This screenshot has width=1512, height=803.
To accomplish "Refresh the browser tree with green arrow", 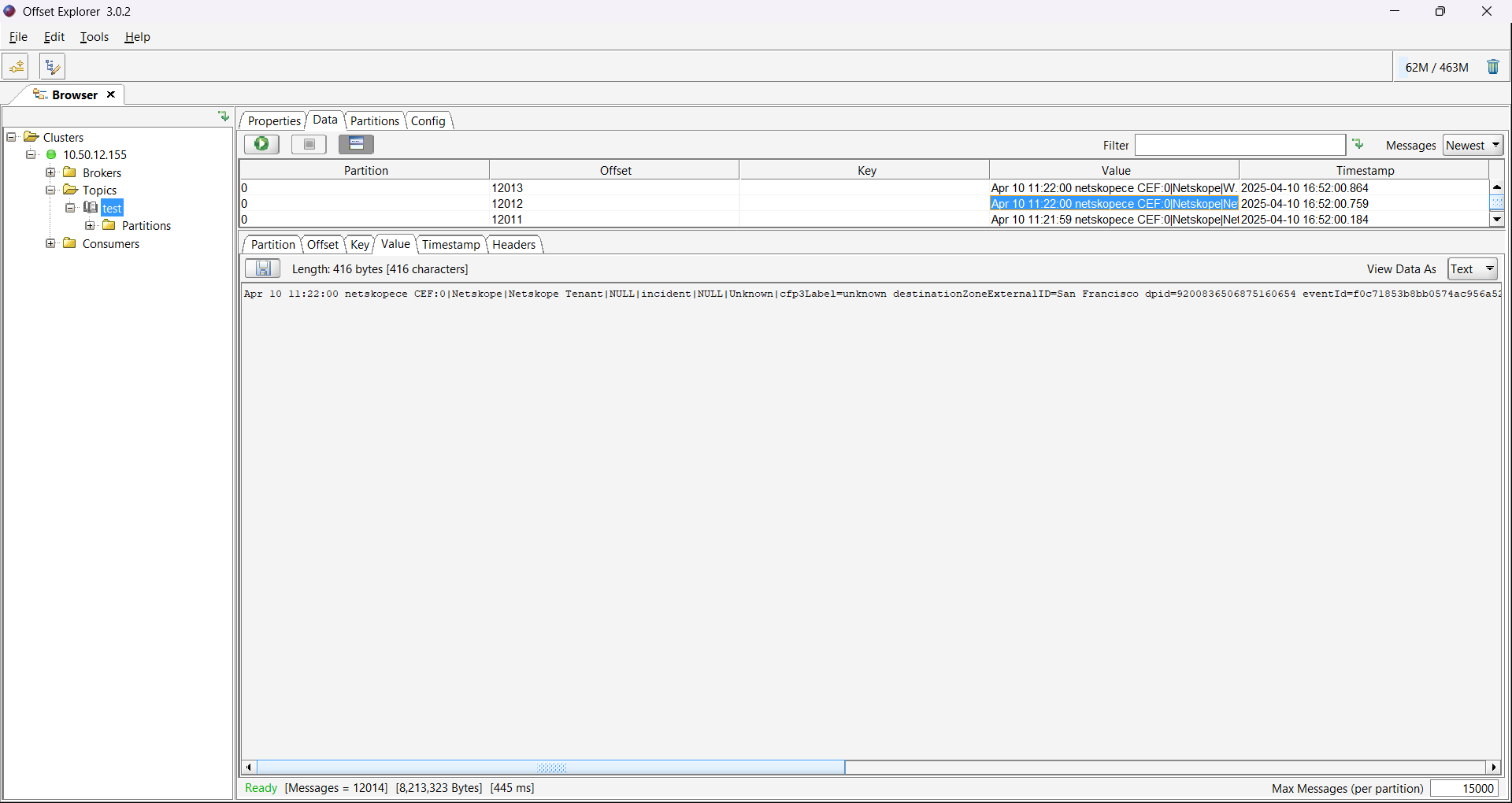I will click(x=224, y=117).
